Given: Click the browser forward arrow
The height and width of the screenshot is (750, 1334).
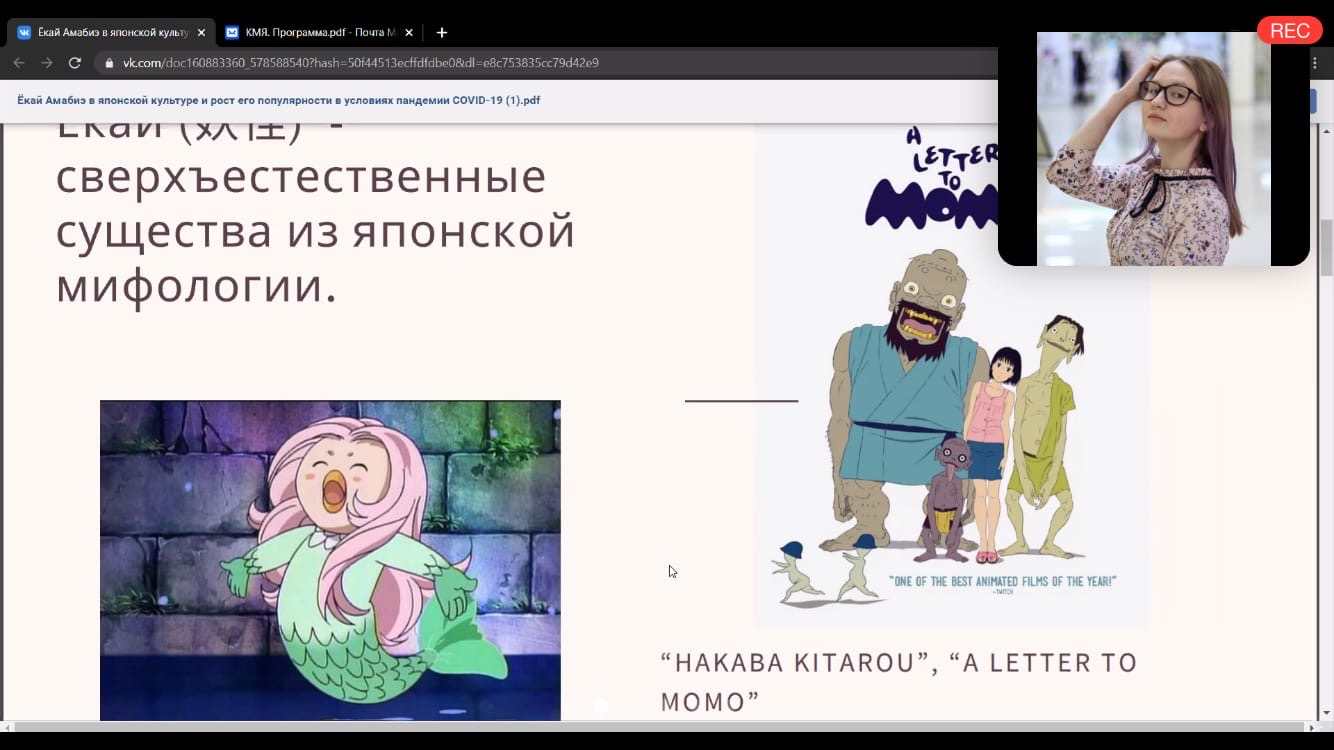Looking at the screenshot, I should [46, 63].
